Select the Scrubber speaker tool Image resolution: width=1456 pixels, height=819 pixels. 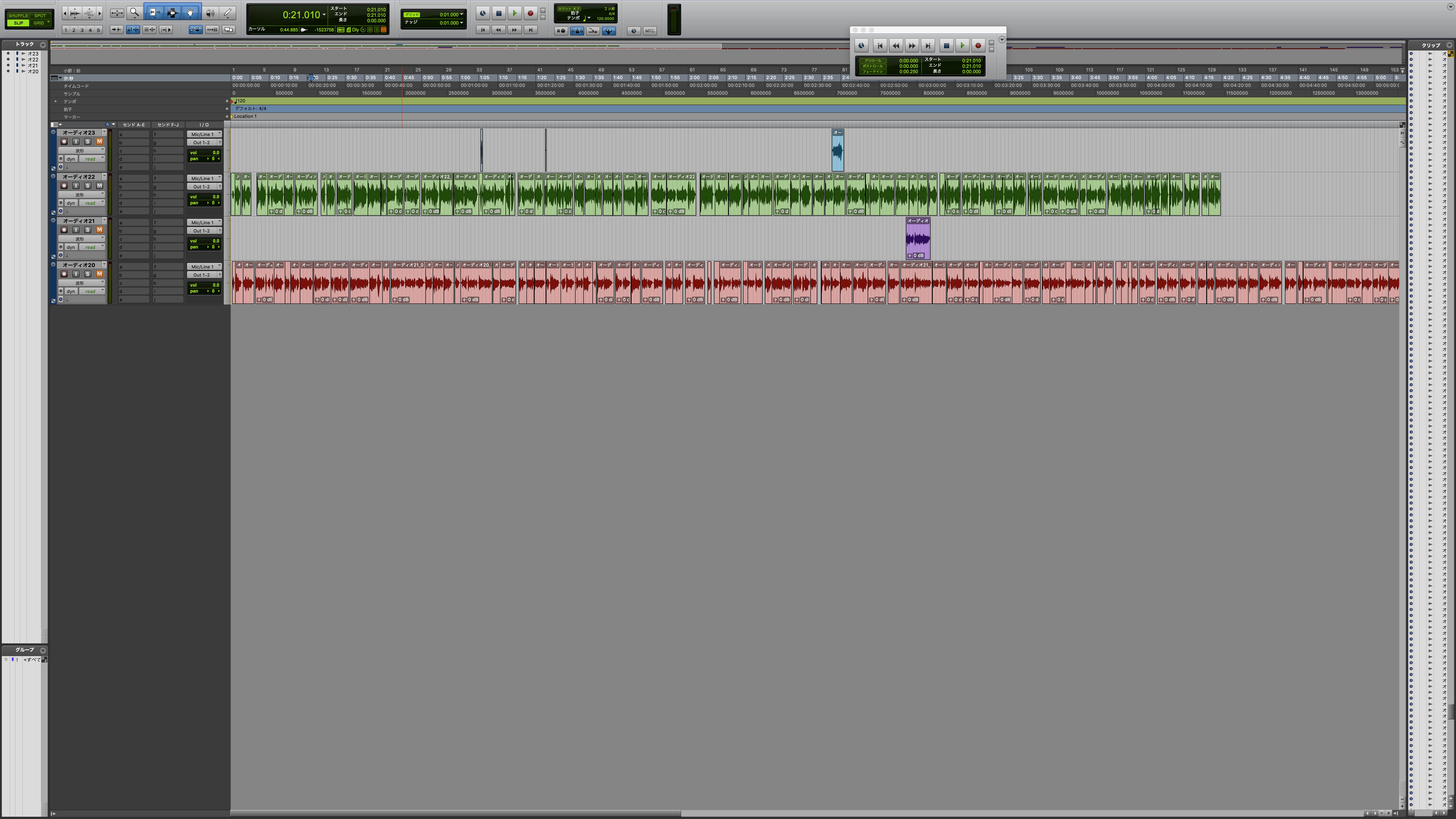click(x=210, y=13)
